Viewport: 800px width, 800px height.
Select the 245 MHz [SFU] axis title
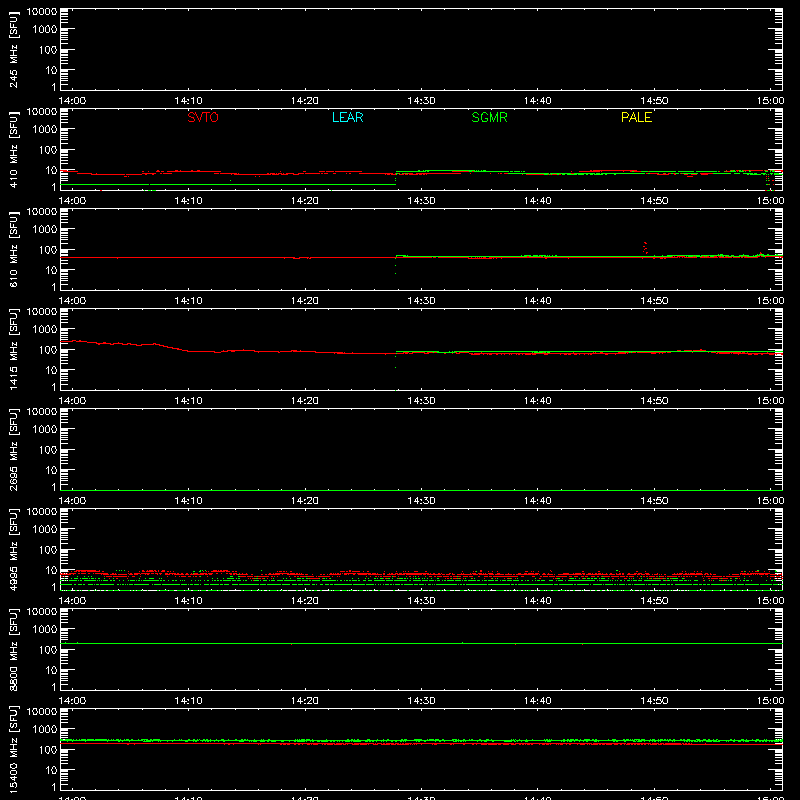point(14,49)
